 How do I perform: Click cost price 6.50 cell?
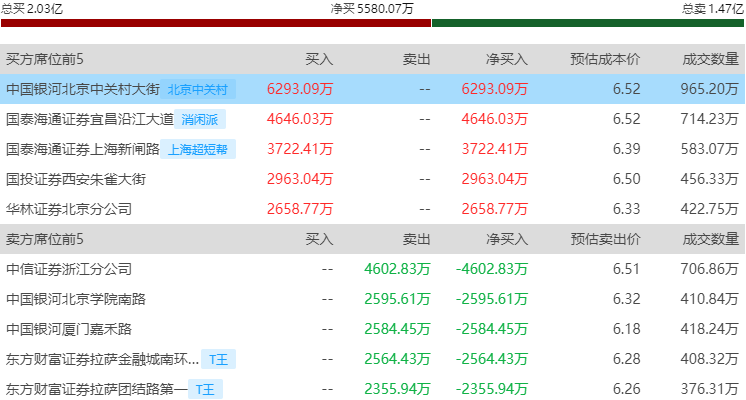627,179
